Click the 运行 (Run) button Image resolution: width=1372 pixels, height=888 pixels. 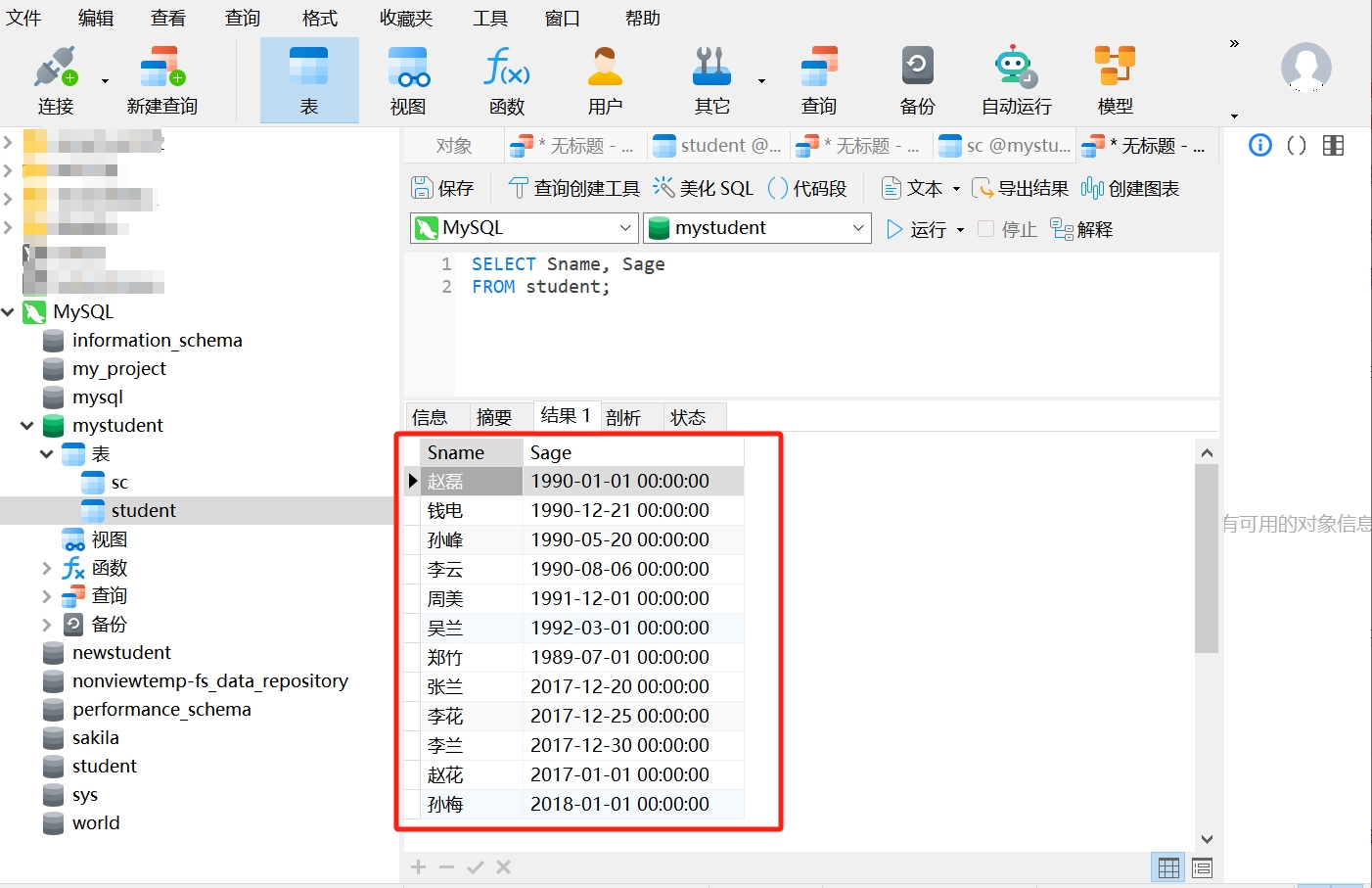click(x=917, y=229)
